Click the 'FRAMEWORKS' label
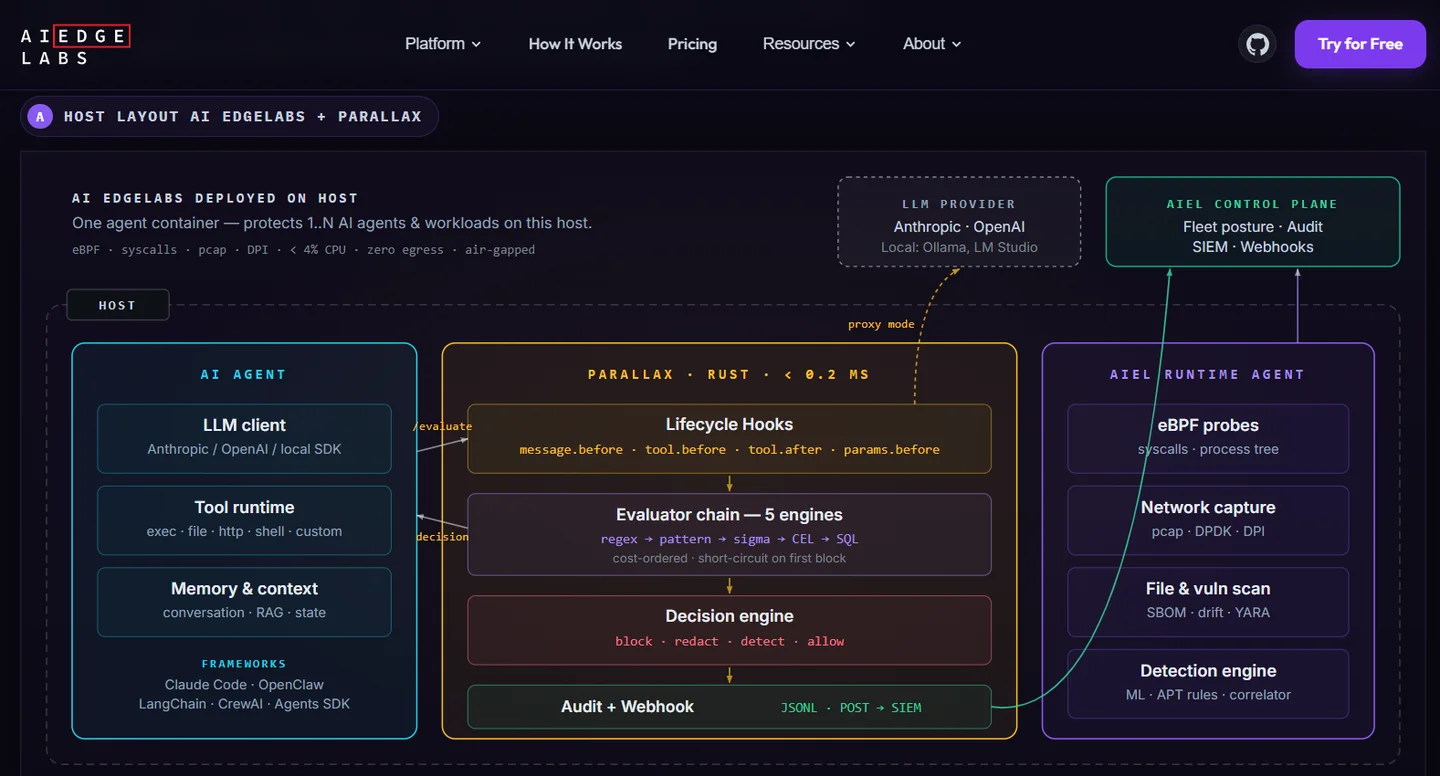The height and width of the screenshot is (776, 1440). 244,664
